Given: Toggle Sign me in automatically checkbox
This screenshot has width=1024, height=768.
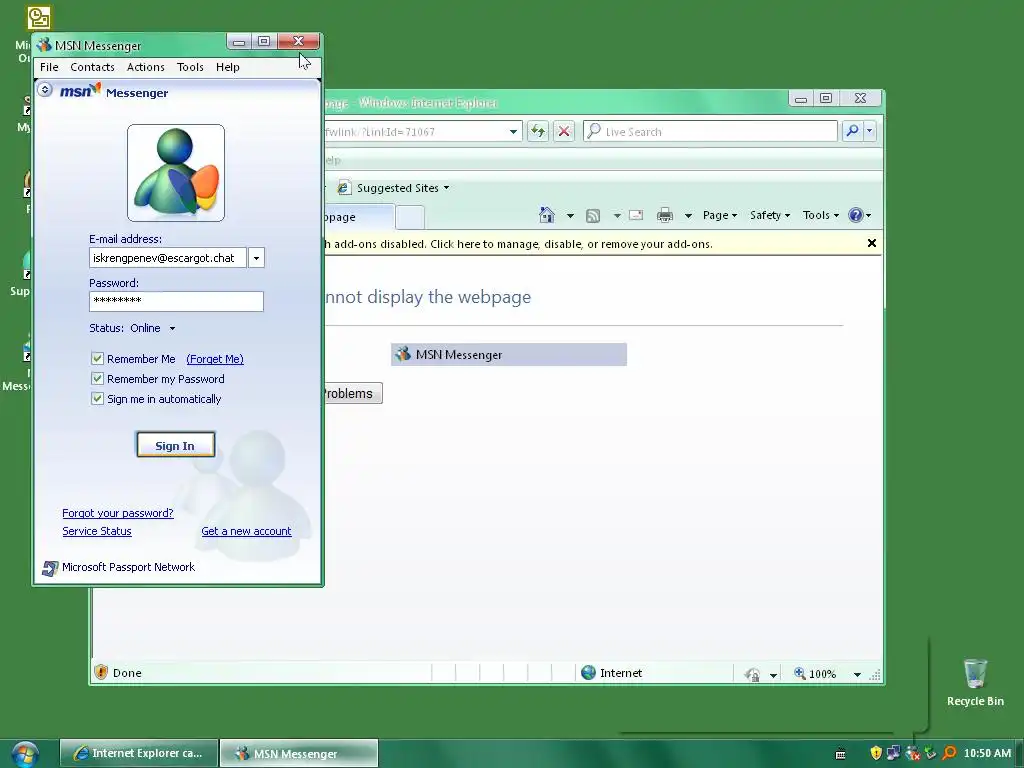Looking at the screenshot, I should click(97, 398).
